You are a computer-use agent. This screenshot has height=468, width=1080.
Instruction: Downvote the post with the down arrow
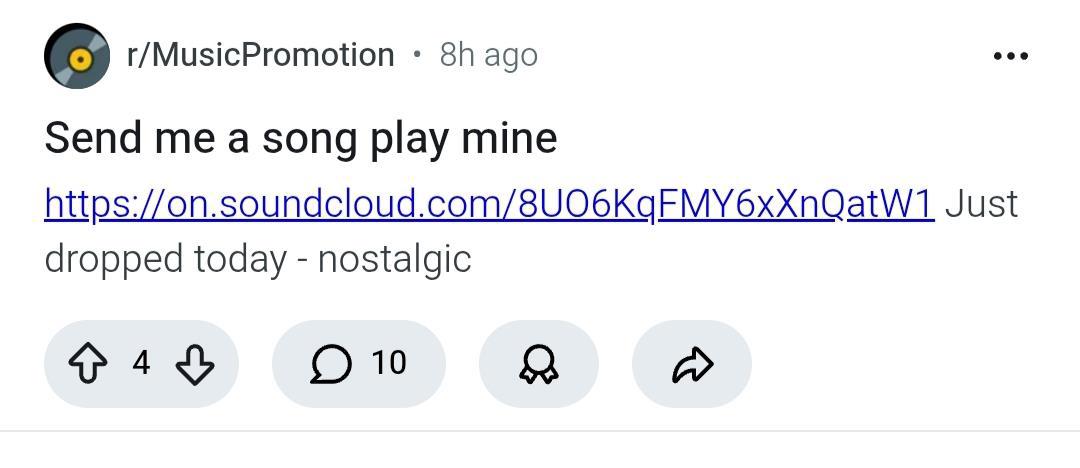coord(195,364)
